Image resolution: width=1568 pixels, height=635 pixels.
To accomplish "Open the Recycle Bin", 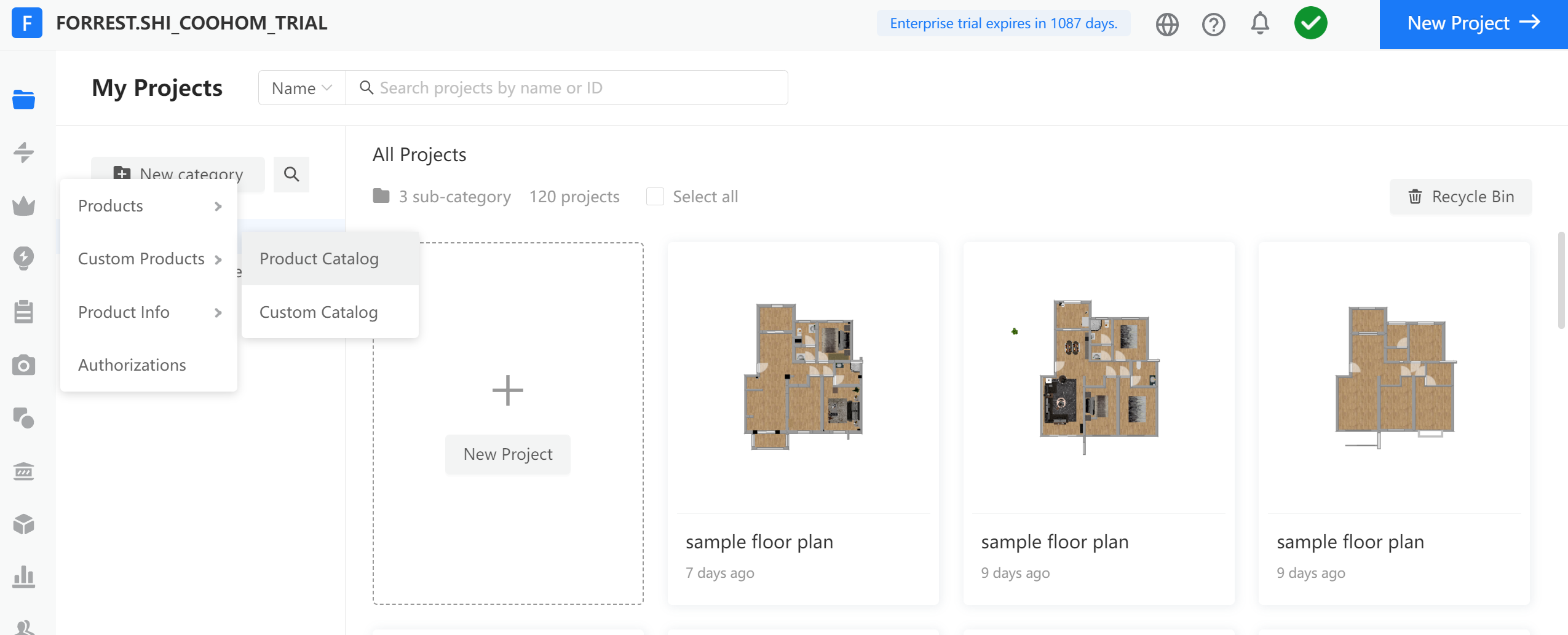I will (1460, 197).
